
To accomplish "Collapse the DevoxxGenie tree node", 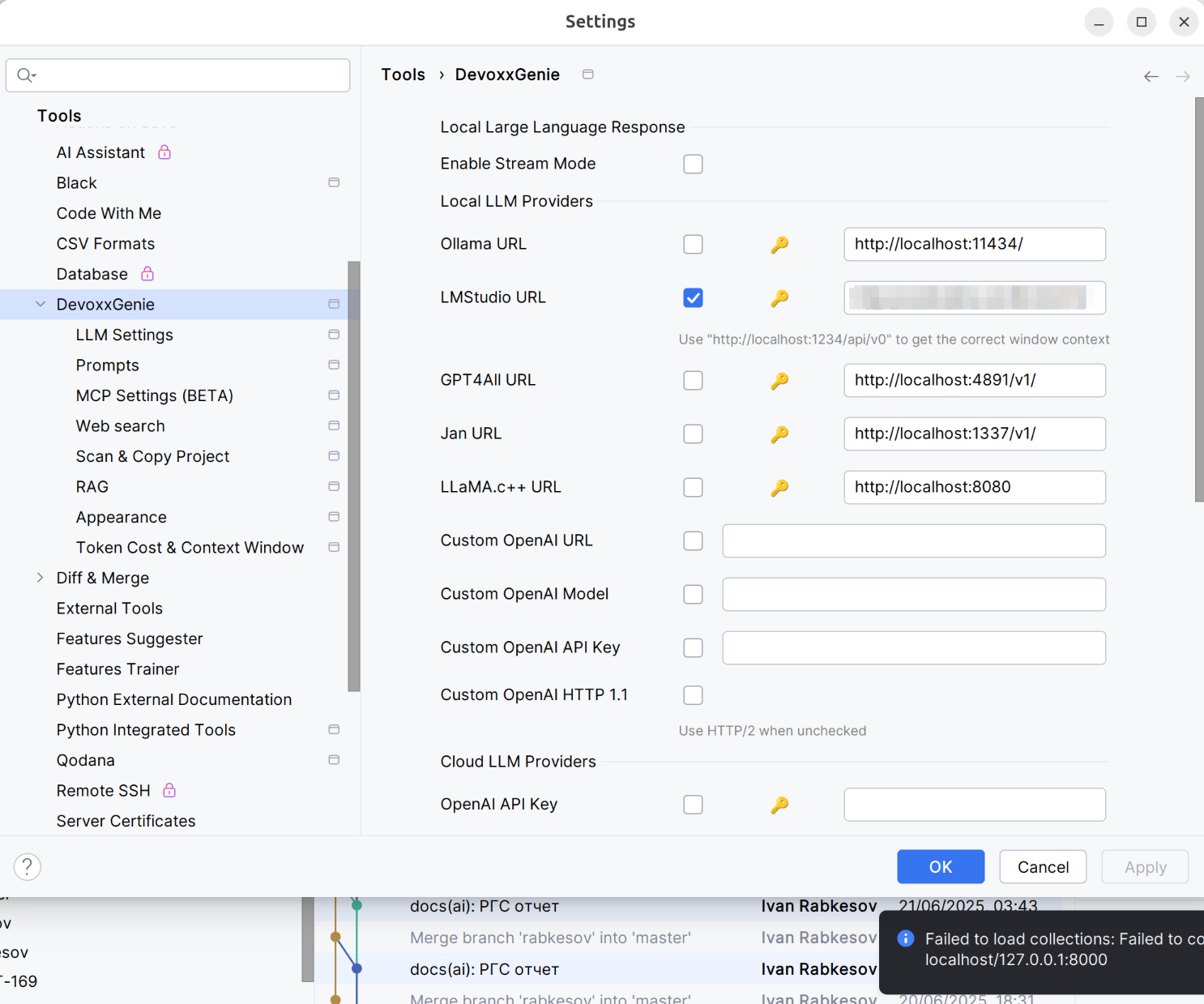I will pos(41,305).
